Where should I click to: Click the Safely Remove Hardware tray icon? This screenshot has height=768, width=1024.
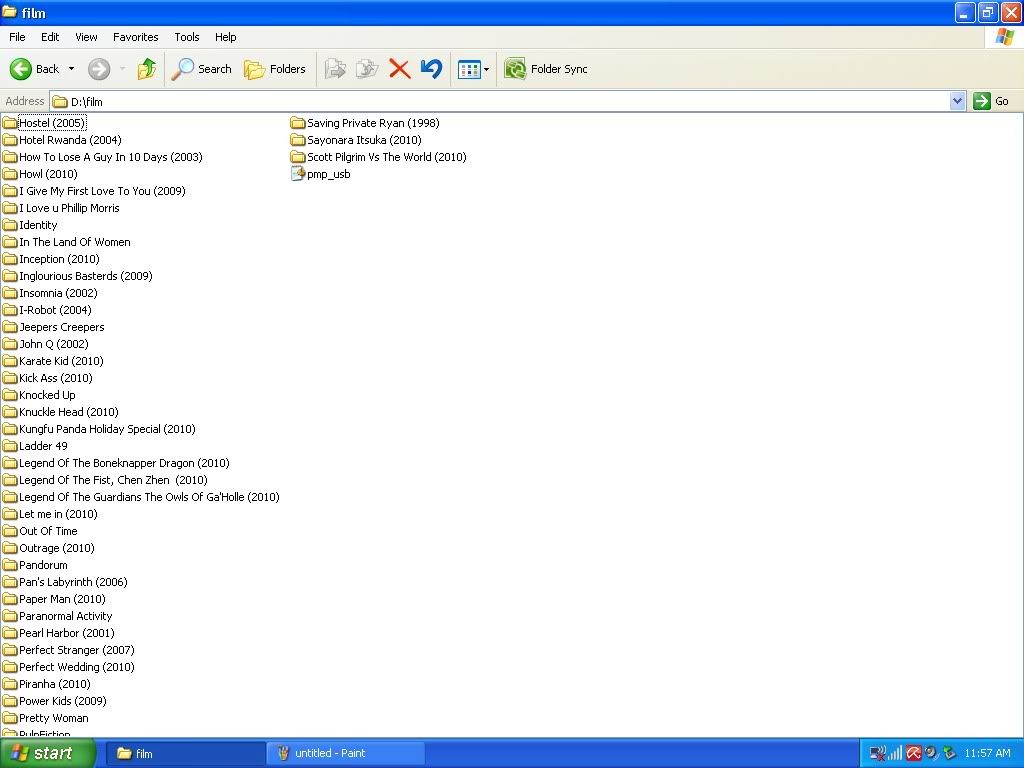[x=950, y=754]
